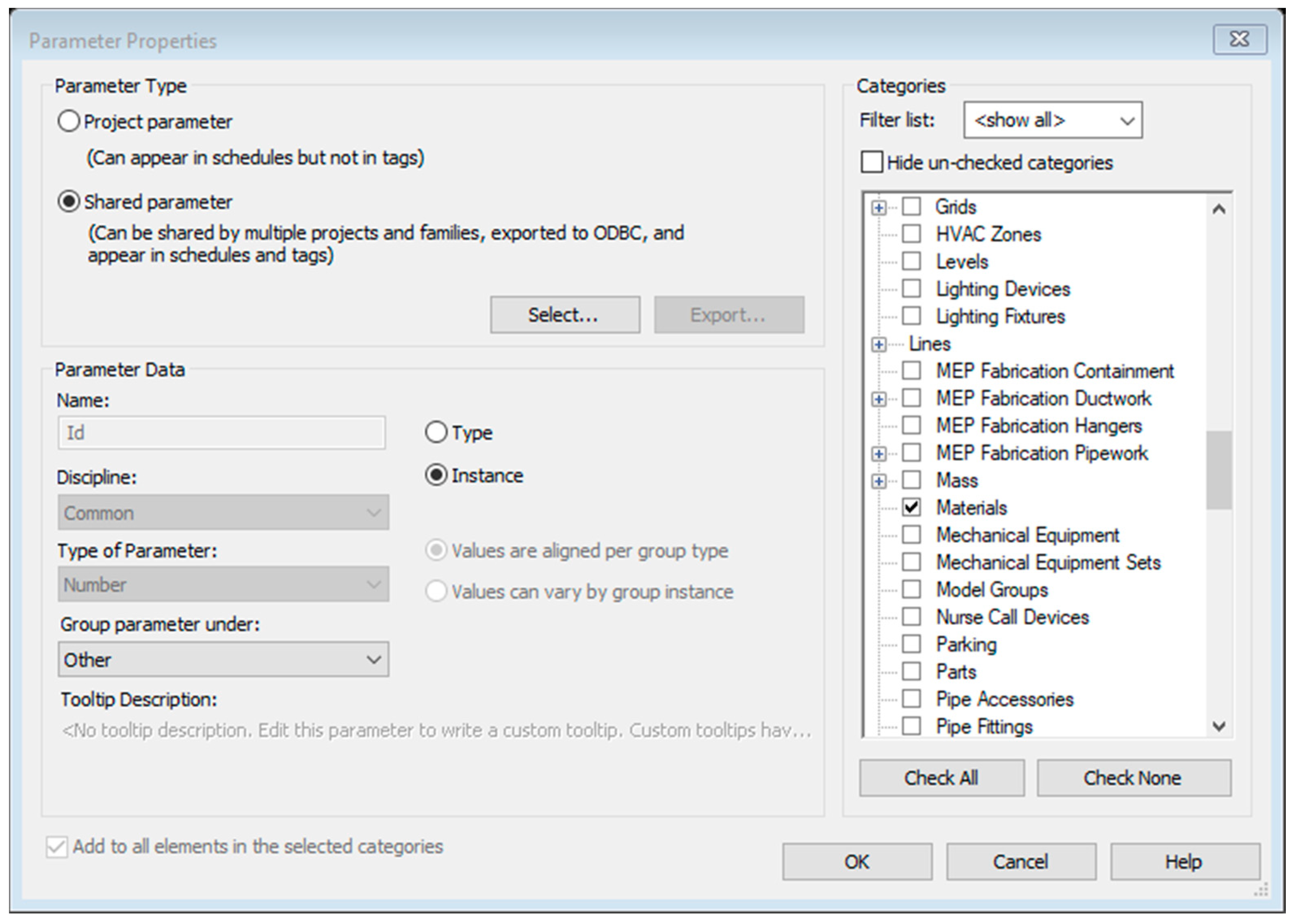Image resolution: width=1296 pixels, height=924 pixels.
Task: Uncheck the Materials category checkbox
Action: click(911, 507)
